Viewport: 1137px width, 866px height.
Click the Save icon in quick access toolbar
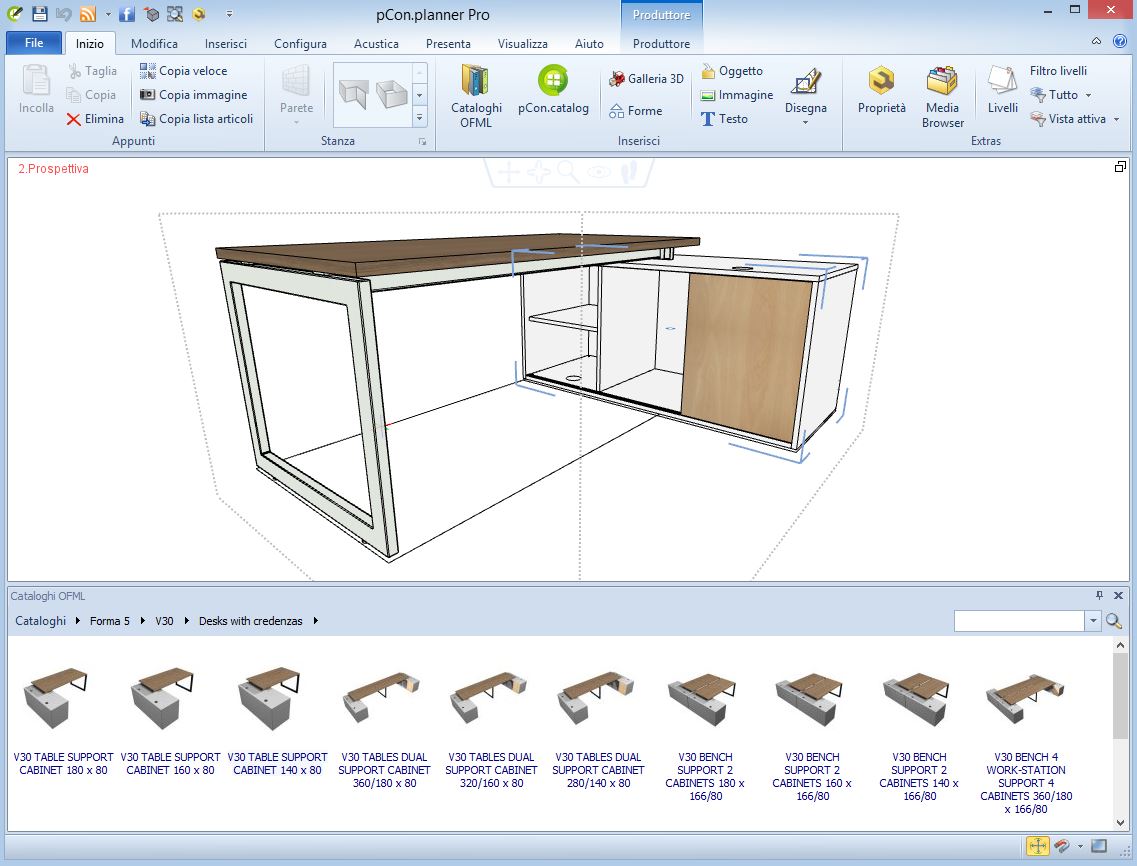39,14
